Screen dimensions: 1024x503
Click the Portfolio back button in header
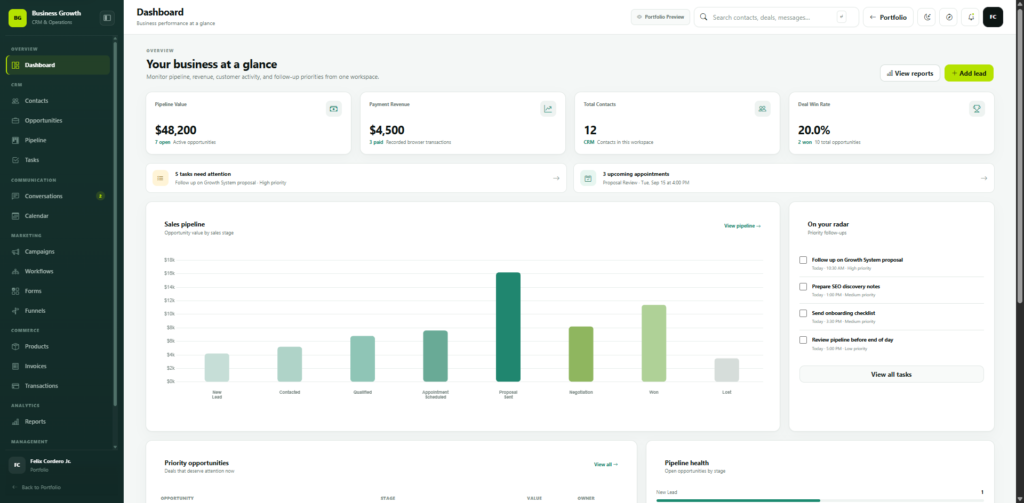(x=888, y=17)
